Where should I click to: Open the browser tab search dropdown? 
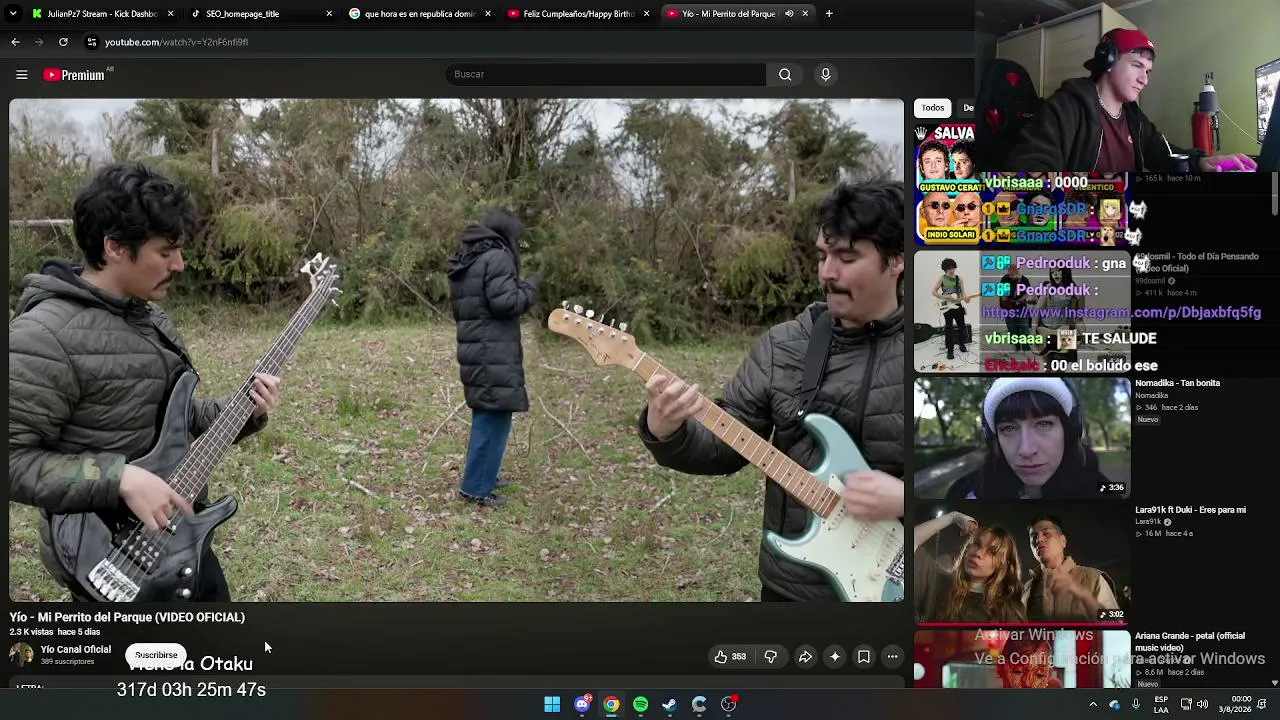[12, 14]
